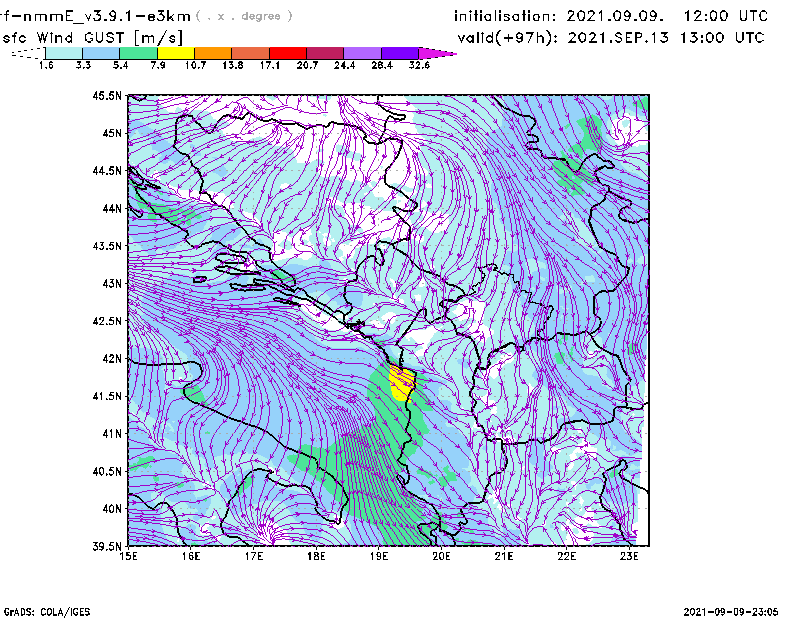The height and width of the screenshot is (618, 800).
Task: Click legend value 17.1
Action: tap(269, 65)
